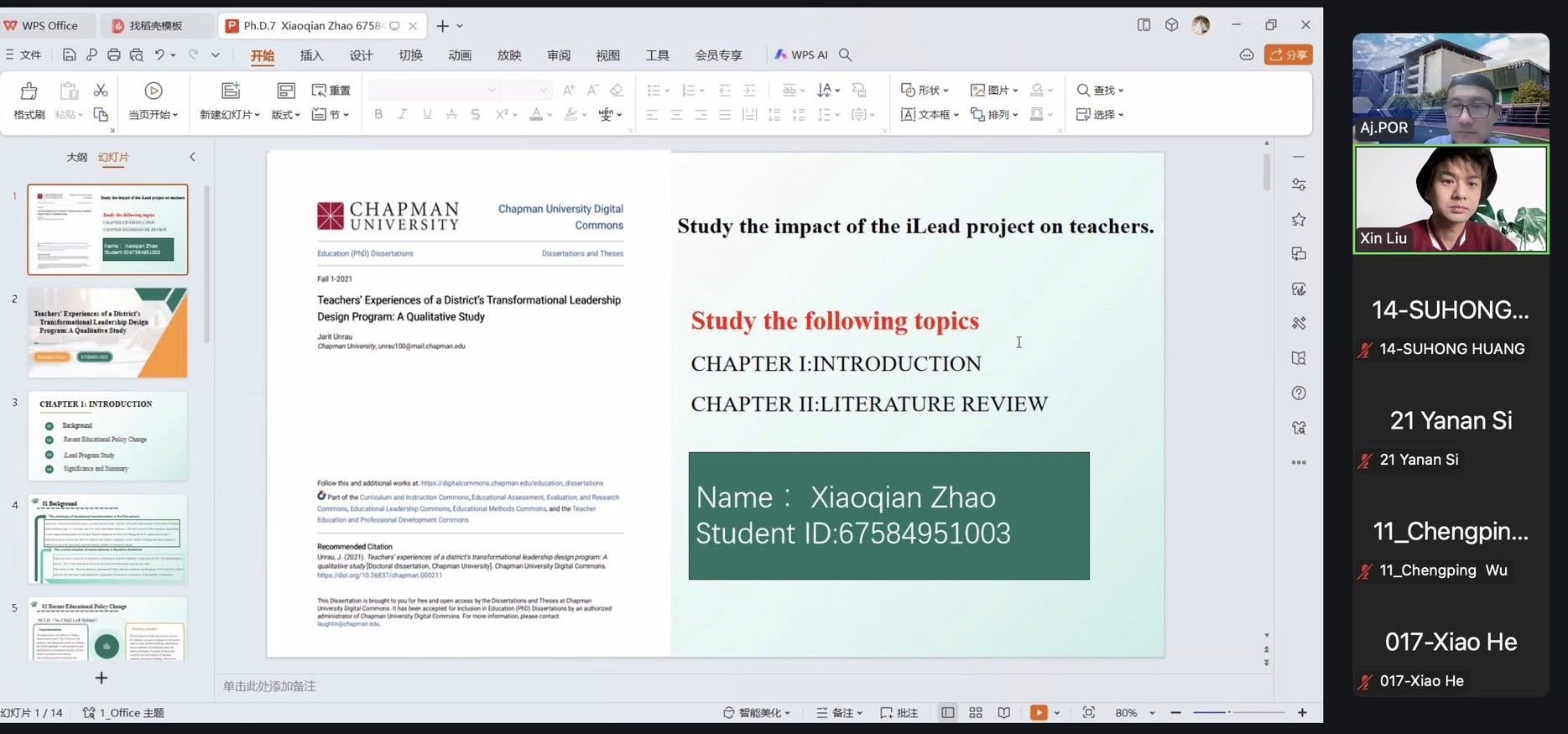Image resolution: width=1568 pixels, height=734 pixels.
Task: Switch to the Insert (插入) ribbon tab
Action: click(x=311, y=55)
